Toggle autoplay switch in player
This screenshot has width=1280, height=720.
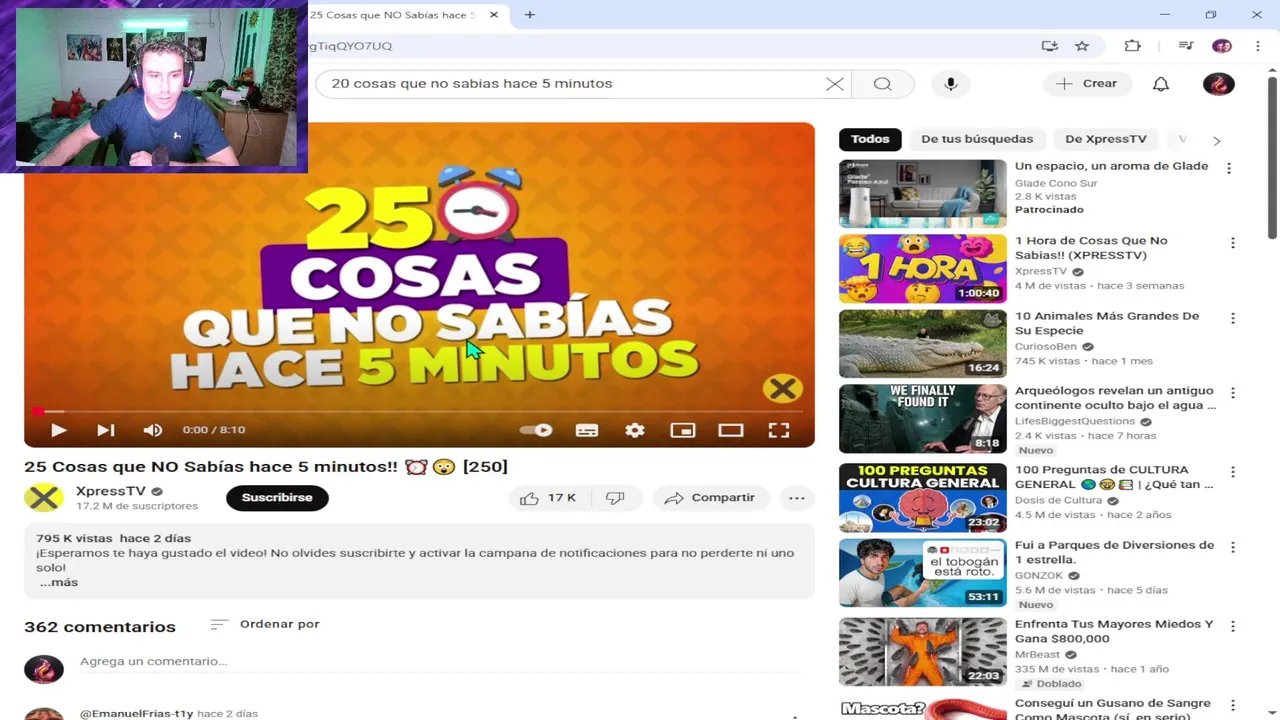tap(537, 430)
